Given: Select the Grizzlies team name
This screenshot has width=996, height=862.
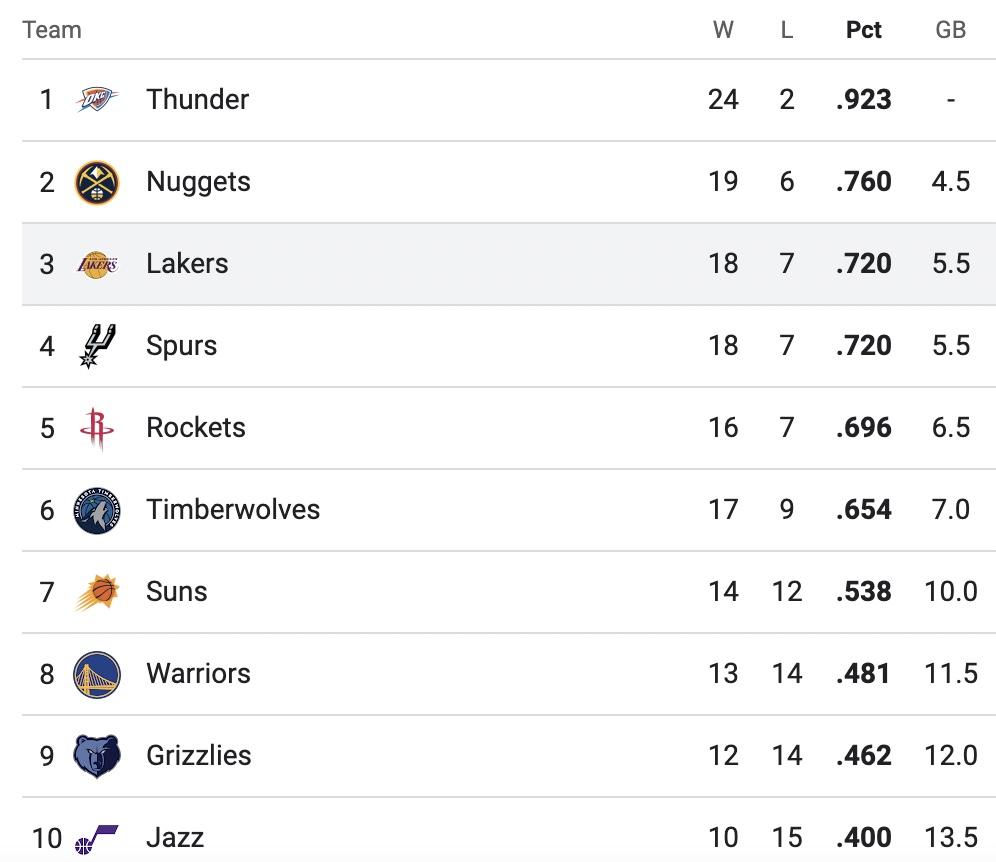Looking at the screenshot, I should click(x=199, y=756).
